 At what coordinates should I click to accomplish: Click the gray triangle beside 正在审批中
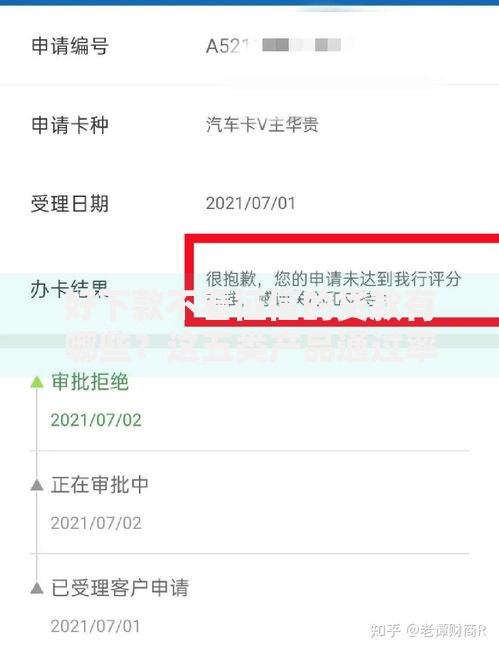pos(37,485)
